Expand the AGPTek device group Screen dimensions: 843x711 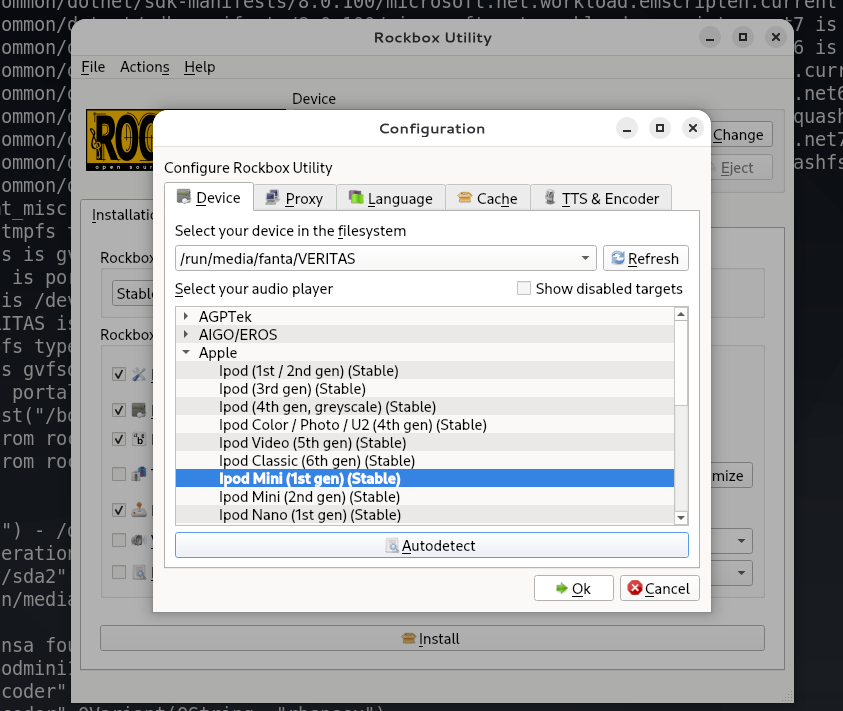point(186,316)
